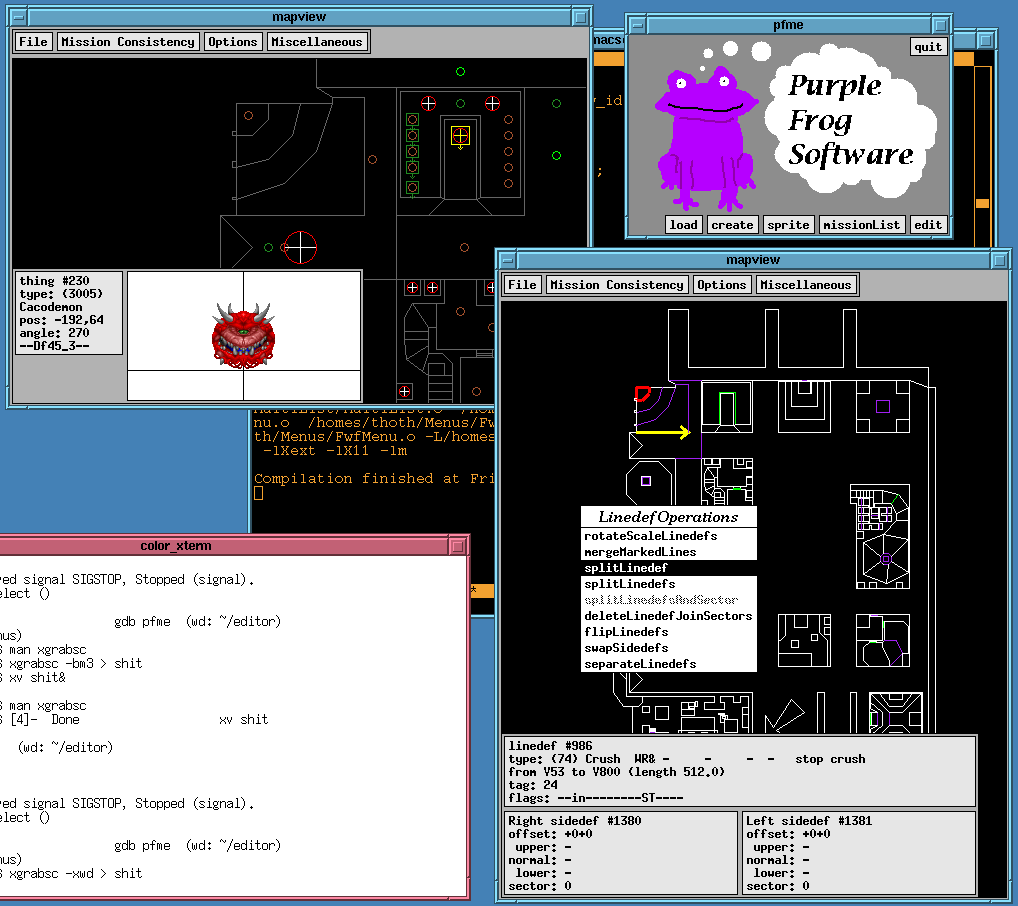Open window menu of color_xterm titlebar
The width and height of the screenshot is (1018, 906).
point(458,546)
